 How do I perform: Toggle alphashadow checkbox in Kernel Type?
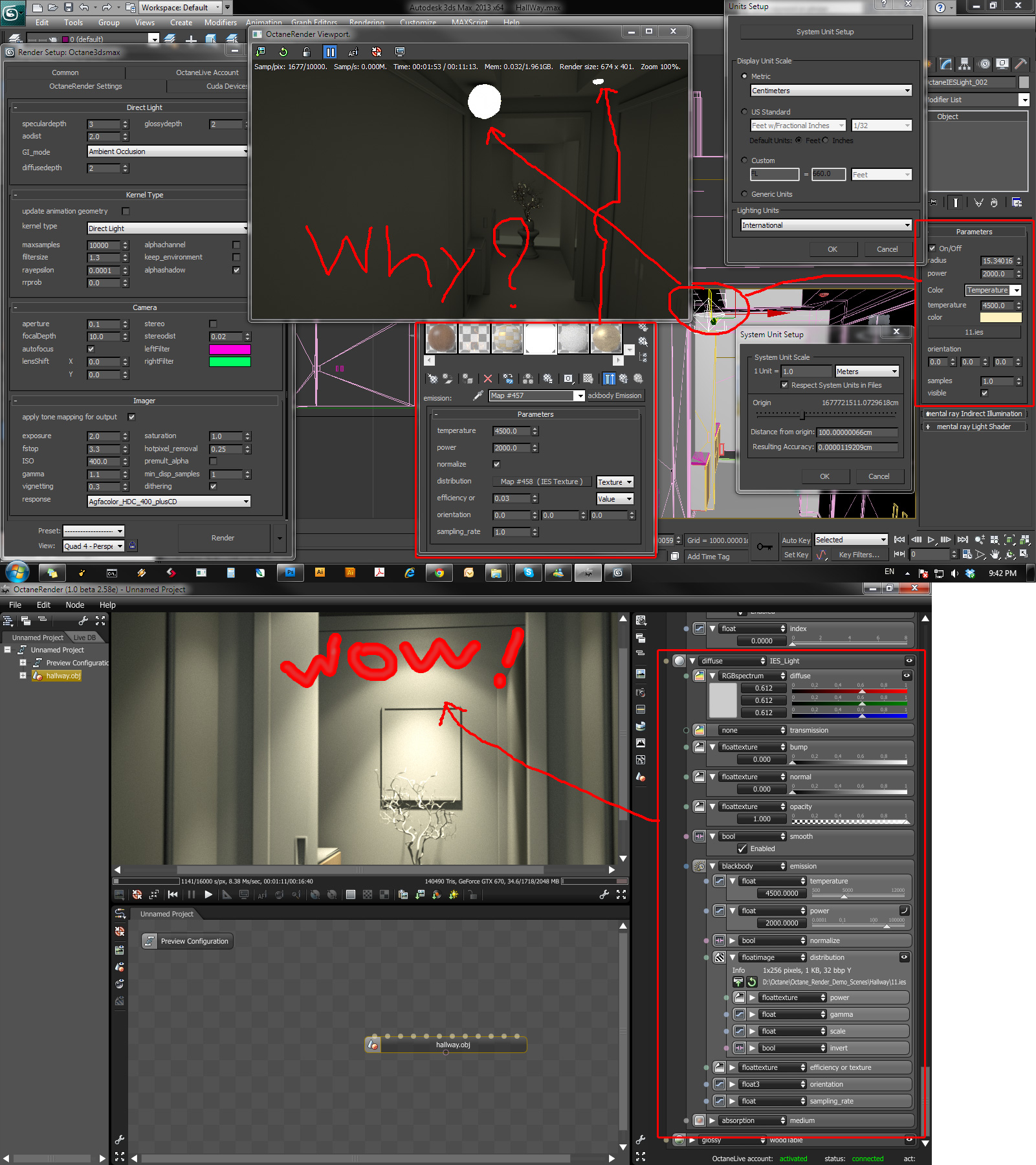tap(236, 270)
